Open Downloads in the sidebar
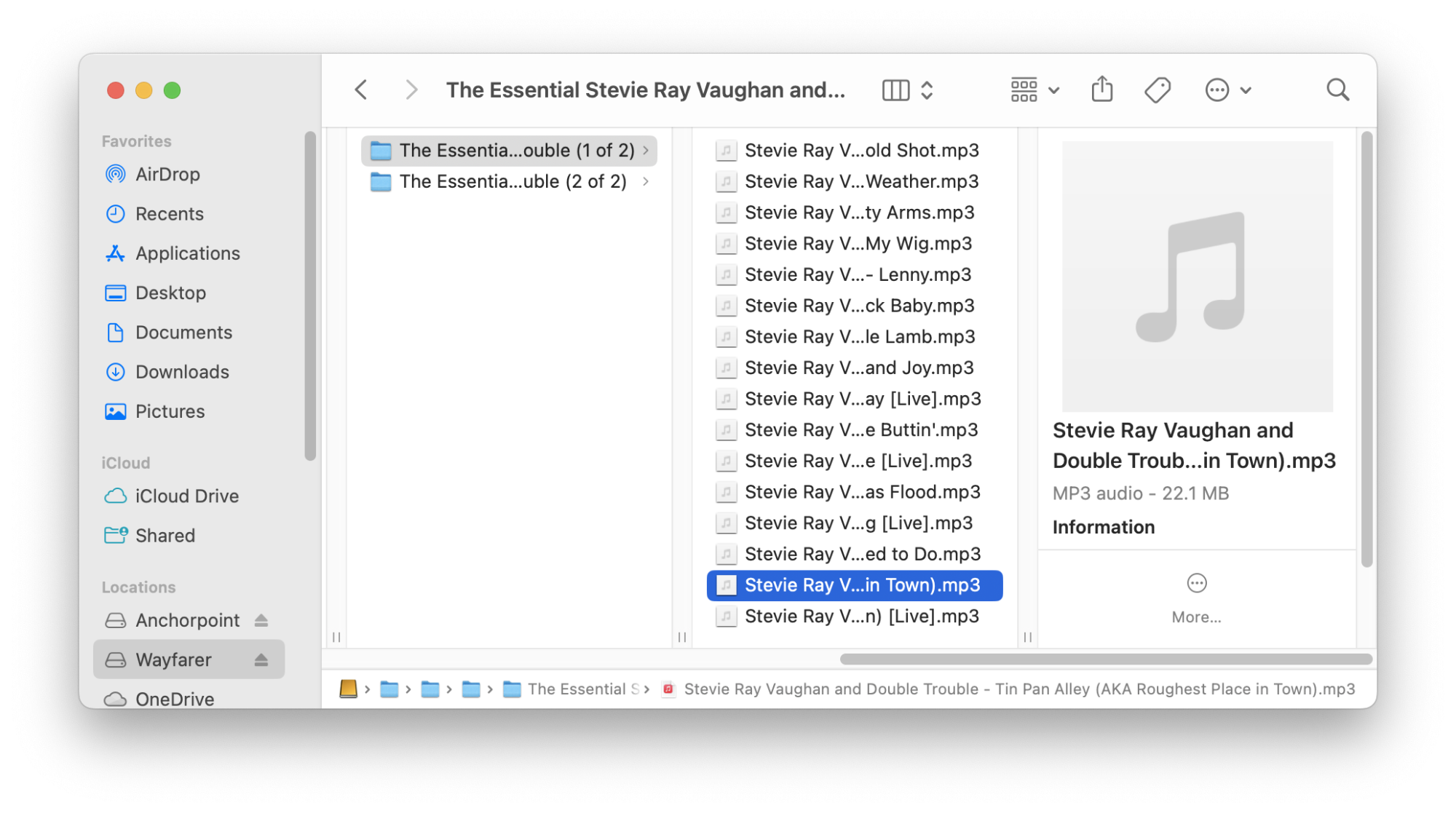 pyautogui.click(x=188, y=371)
